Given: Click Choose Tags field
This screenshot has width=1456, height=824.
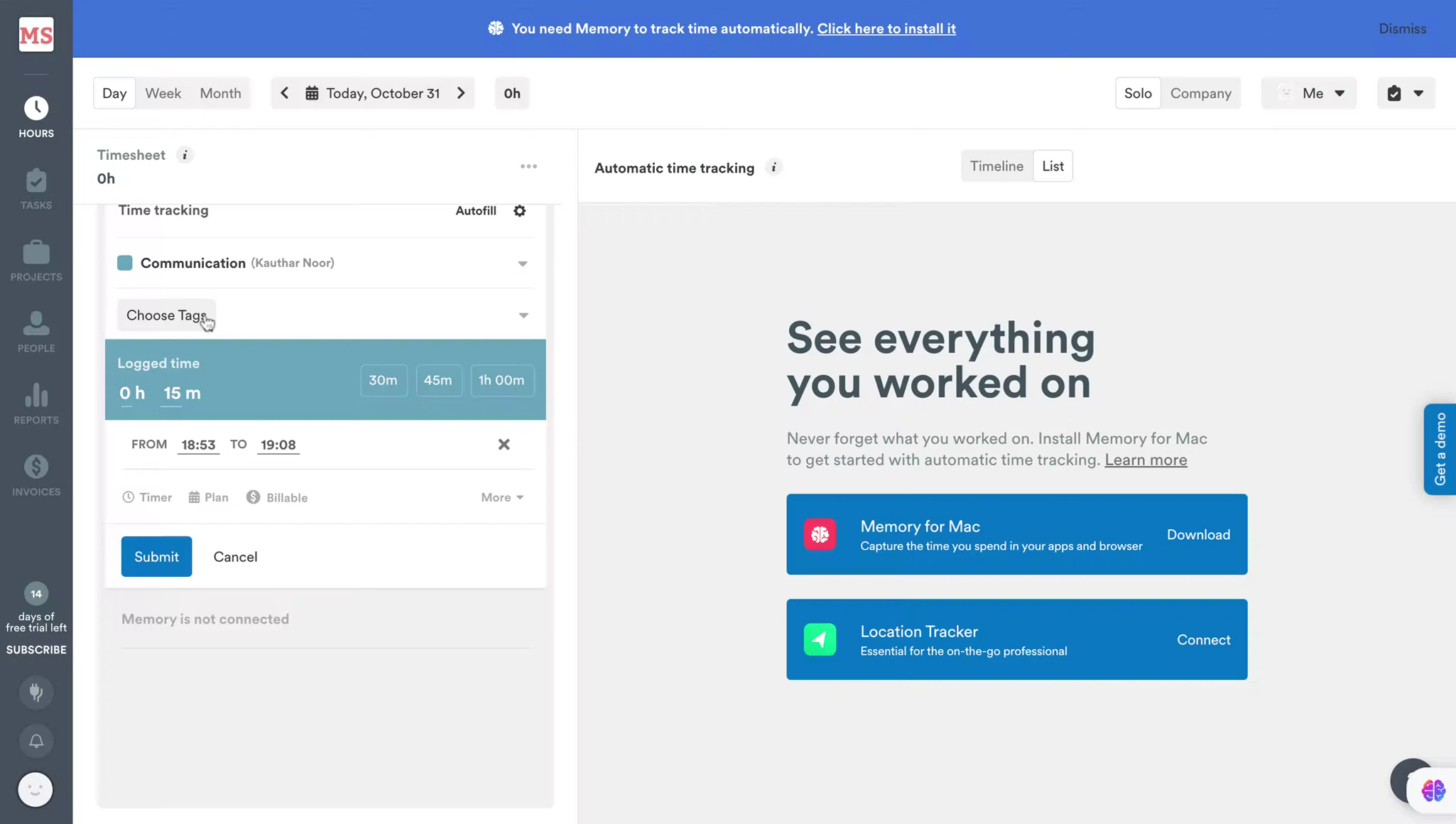Looking at the screenshot, I should (x=167, y=315).
